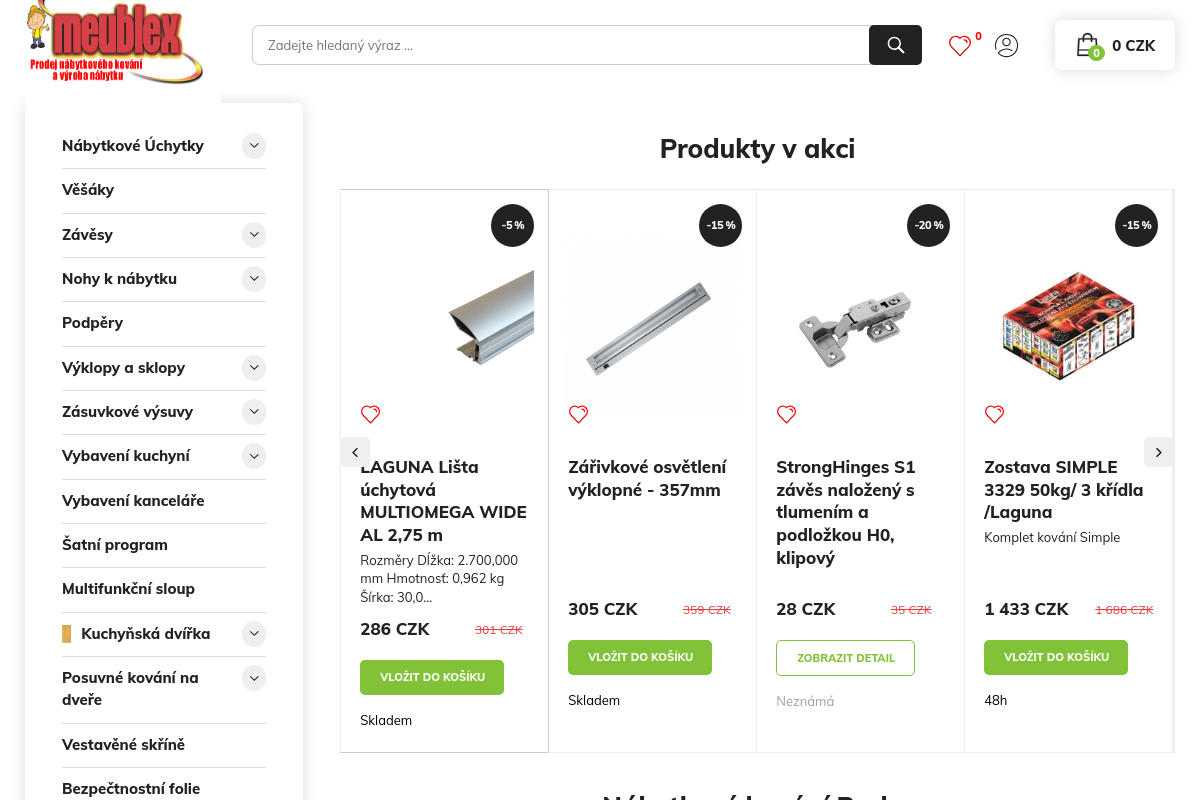
Task: Open the shopping cart showing 0 CZK
Action: [x=1114, y=45]
